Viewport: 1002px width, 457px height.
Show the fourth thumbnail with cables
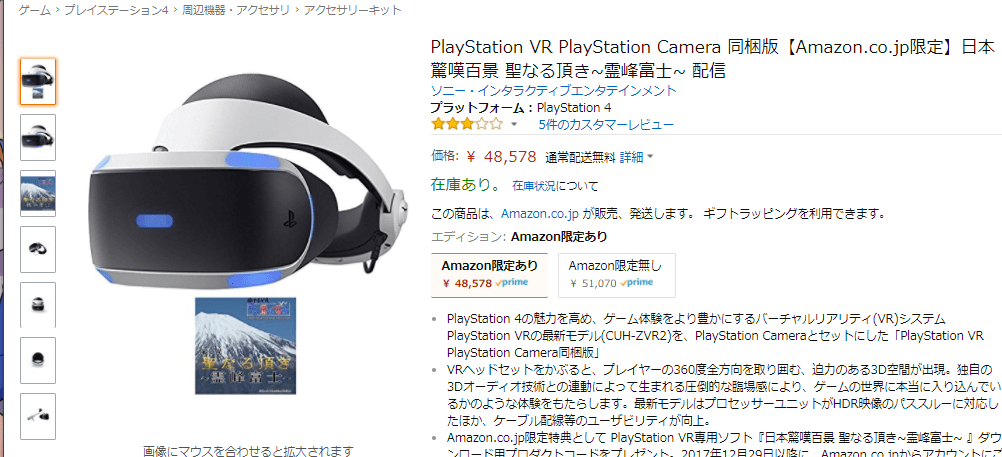[x=38, y=249]
